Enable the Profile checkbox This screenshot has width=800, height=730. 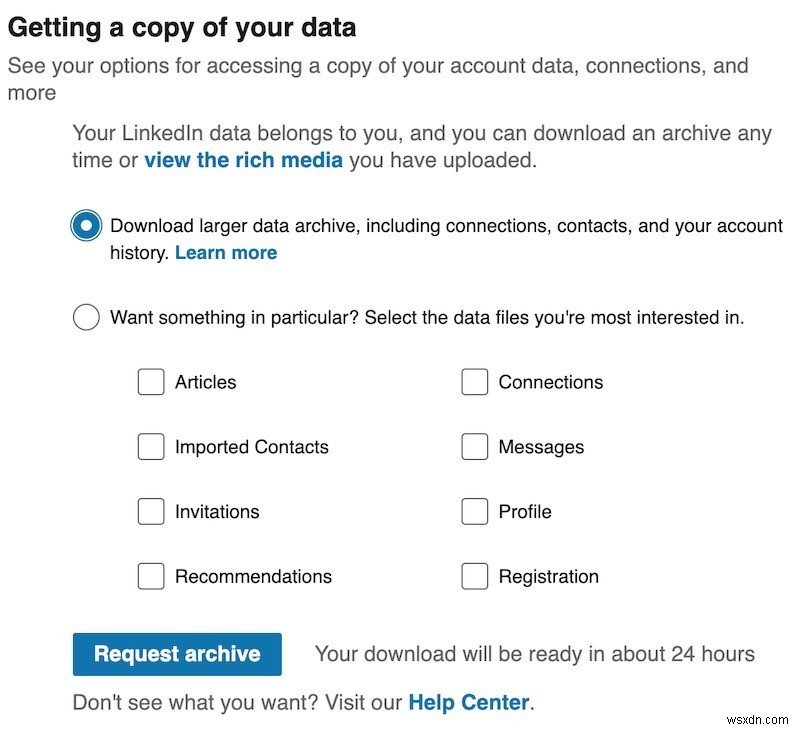(474, 512)
